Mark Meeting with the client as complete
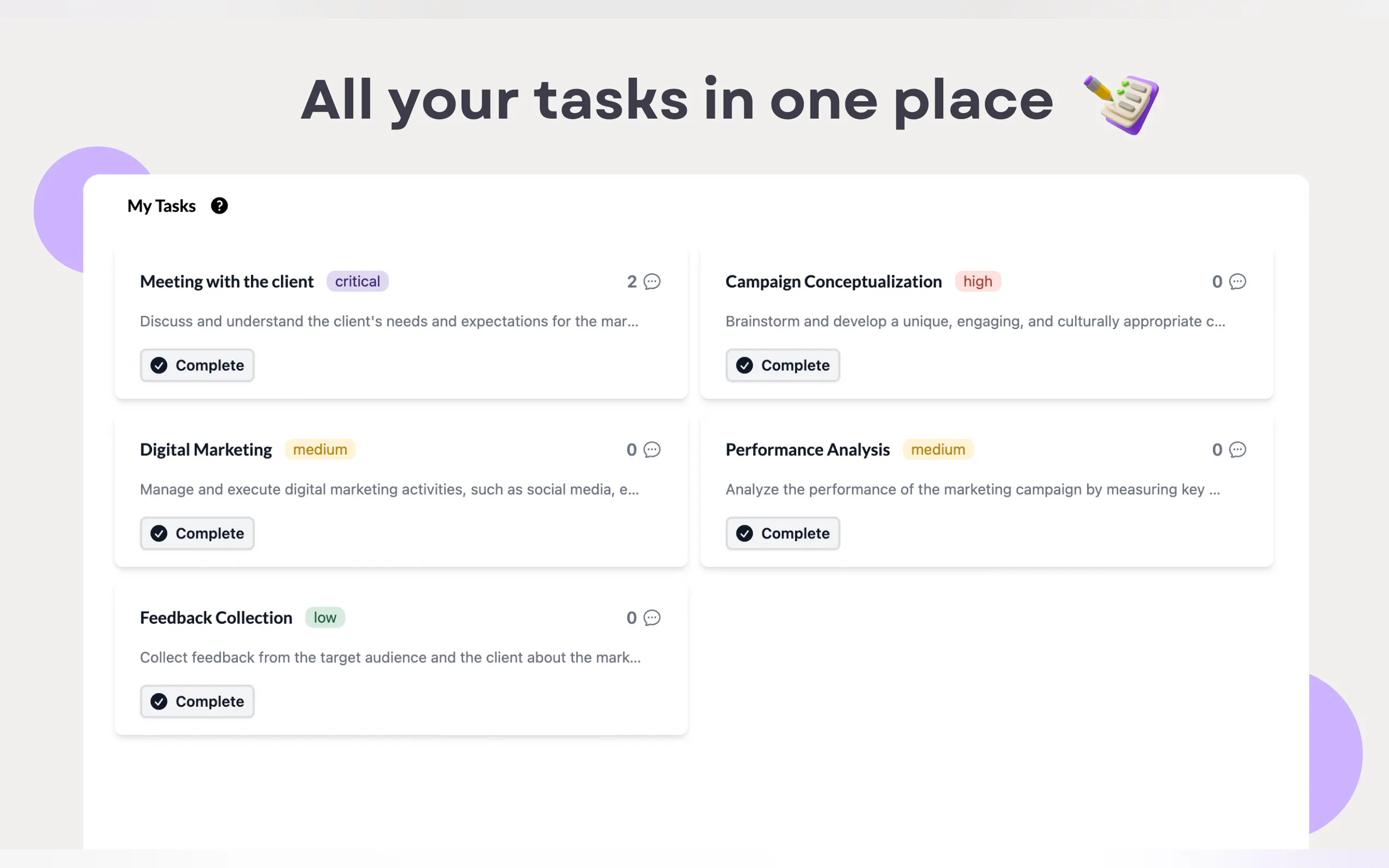 coord(197,365)
